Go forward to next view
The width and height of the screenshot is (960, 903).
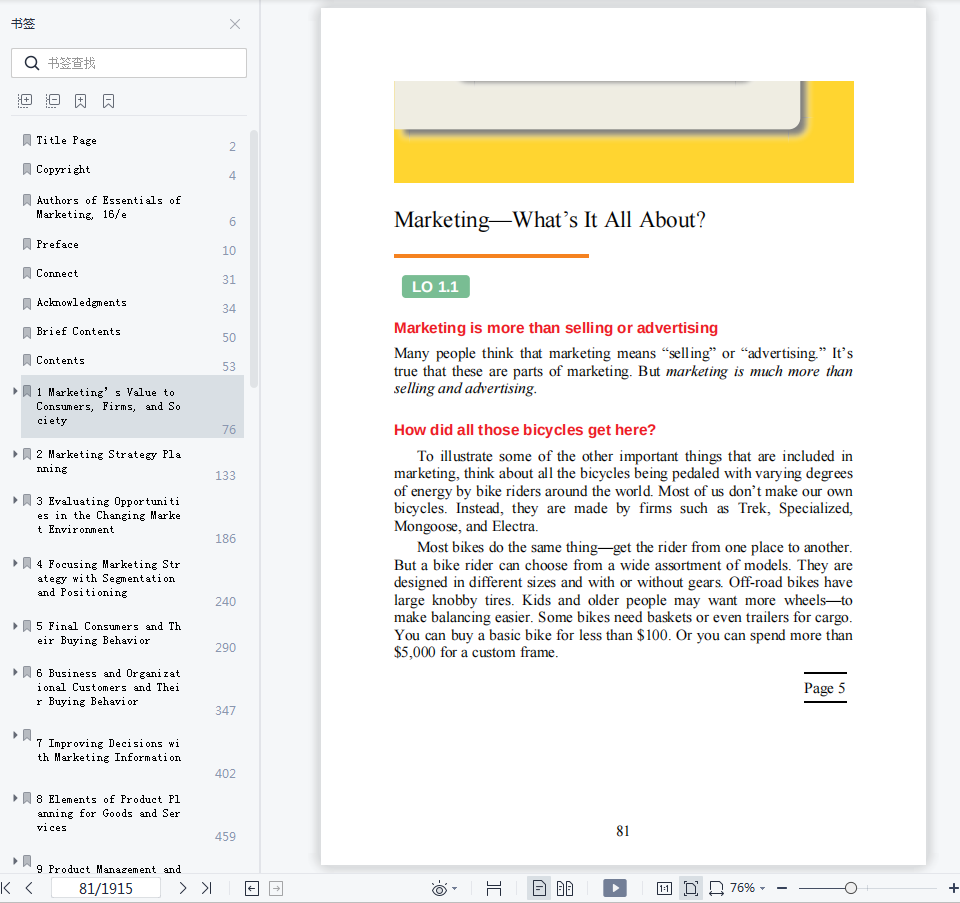[276, 888]
